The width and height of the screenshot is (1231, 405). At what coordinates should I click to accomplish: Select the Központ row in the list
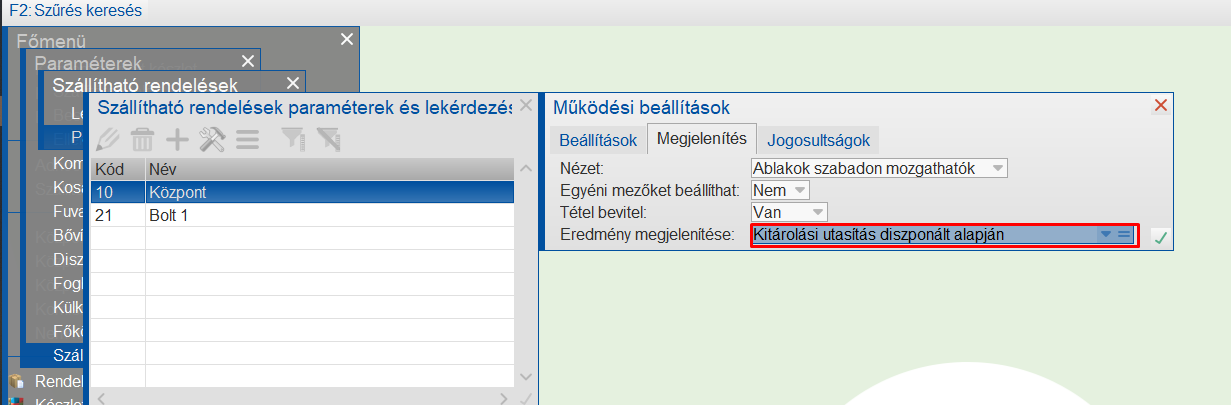302,191
